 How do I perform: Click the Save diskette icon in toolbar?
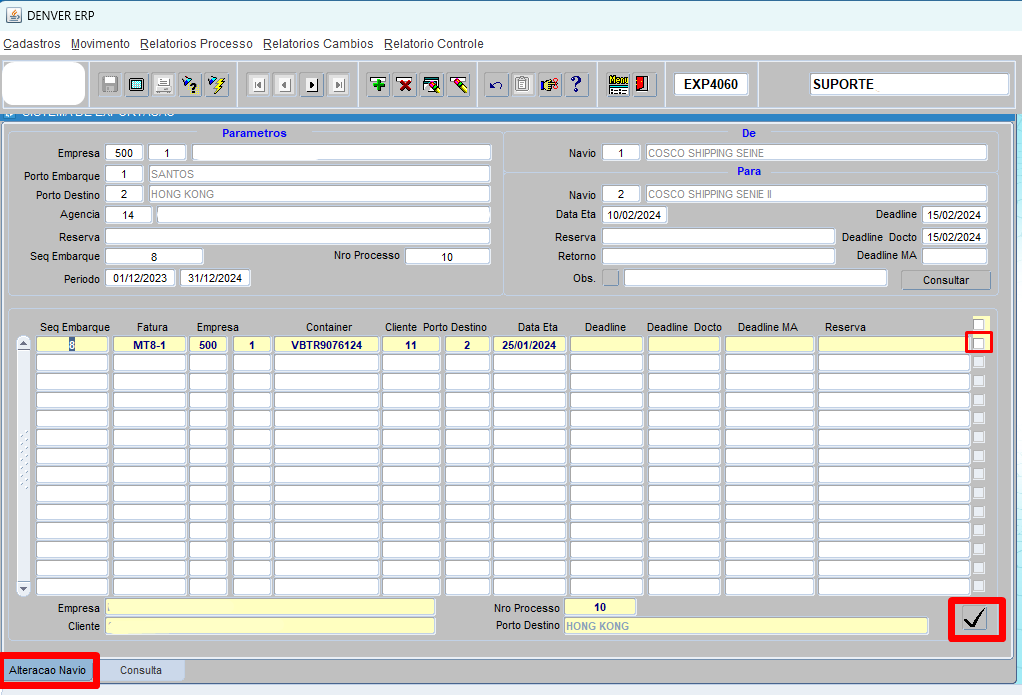pos(110,85)
